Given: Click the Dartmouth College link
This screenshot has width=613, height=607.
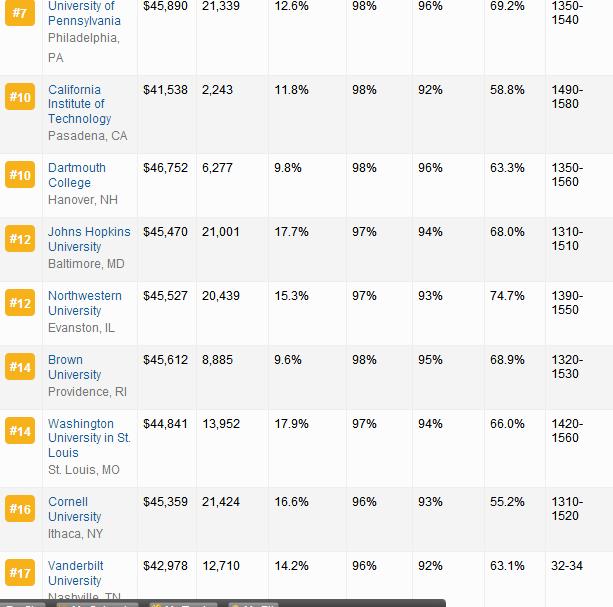Looking at the screenshot, I should click(x=76, y=175).
